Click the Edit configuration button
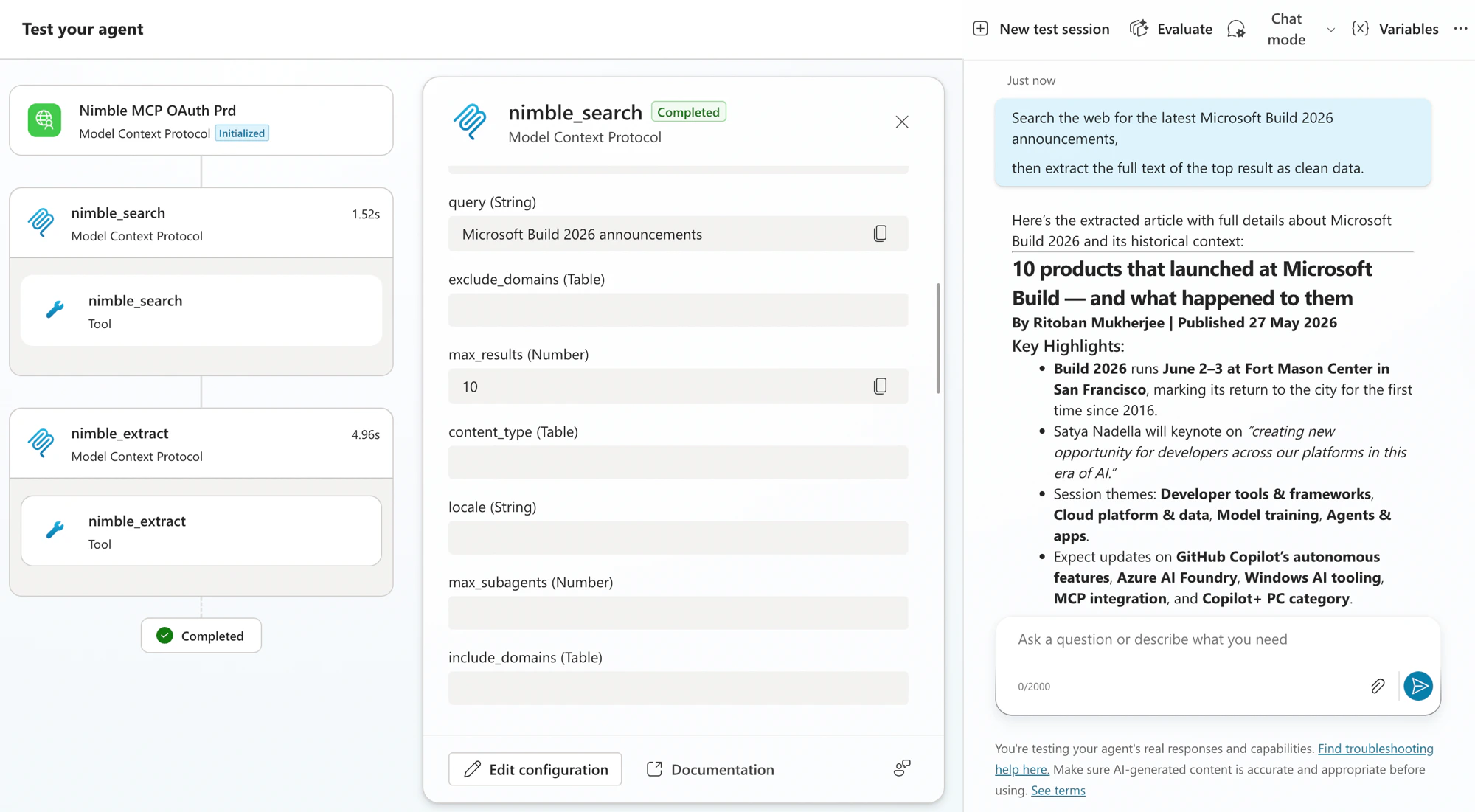Viewport: 1475px width, 812px height. click(x=535, y=769)
